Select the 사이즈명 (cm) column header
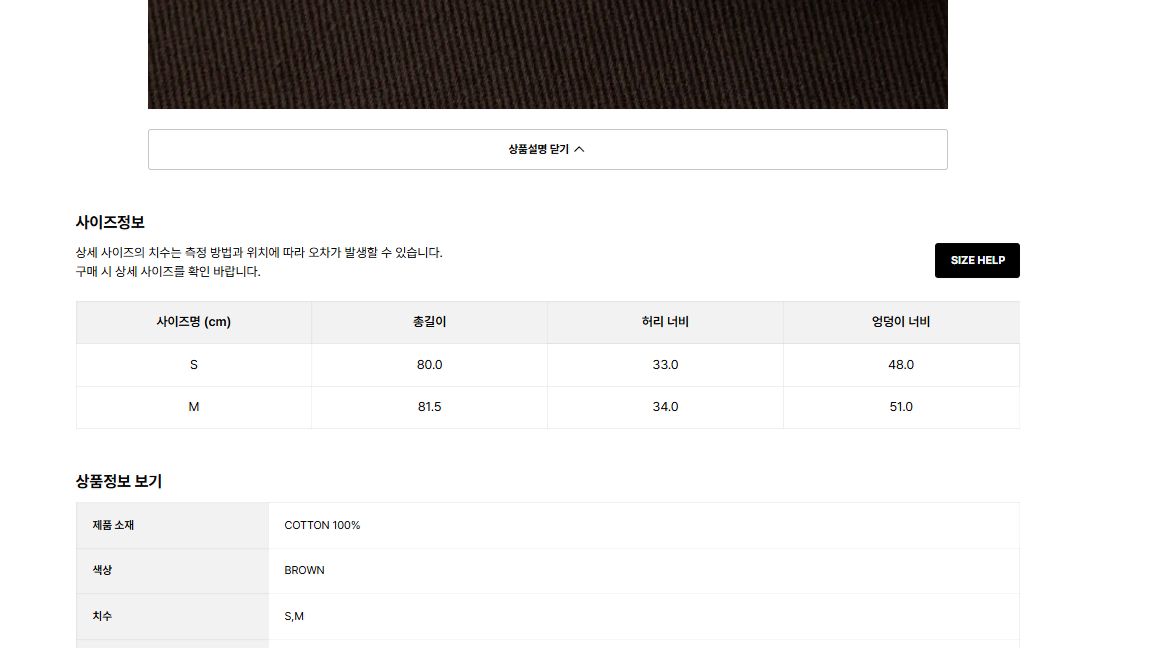Viewport: 1160px width, 648px height. point(194,322)
